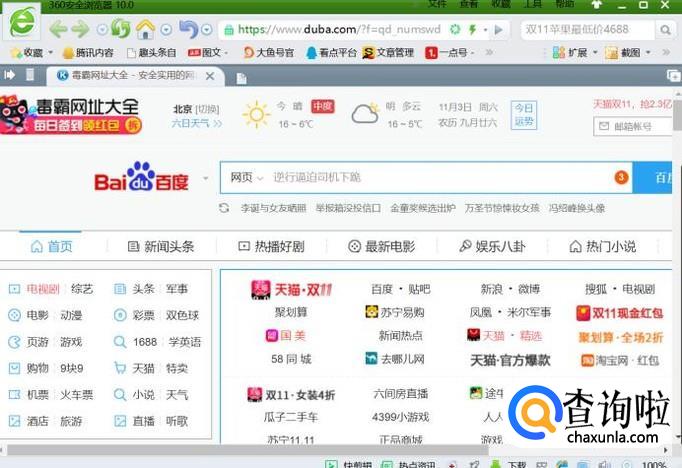Click the orange number 3 badge in search box
This screenshot has height=468, width=682.
(621, 177)
